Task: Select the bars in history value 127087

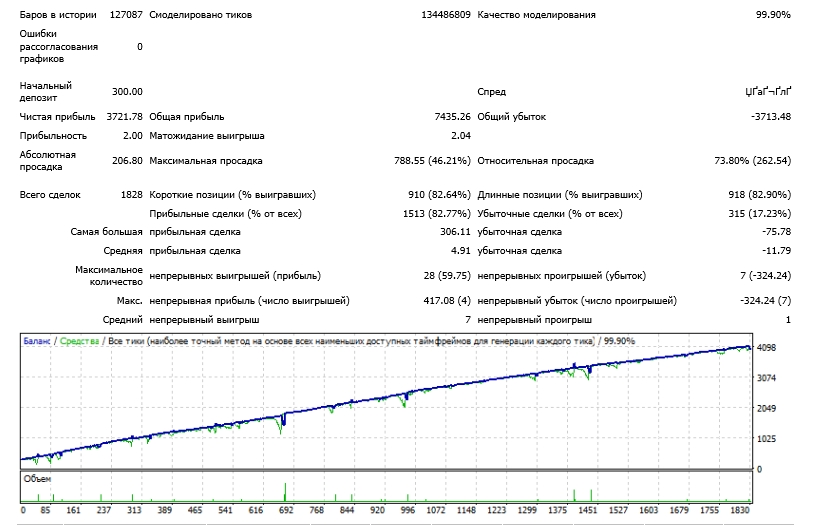Action: (126, 15)
